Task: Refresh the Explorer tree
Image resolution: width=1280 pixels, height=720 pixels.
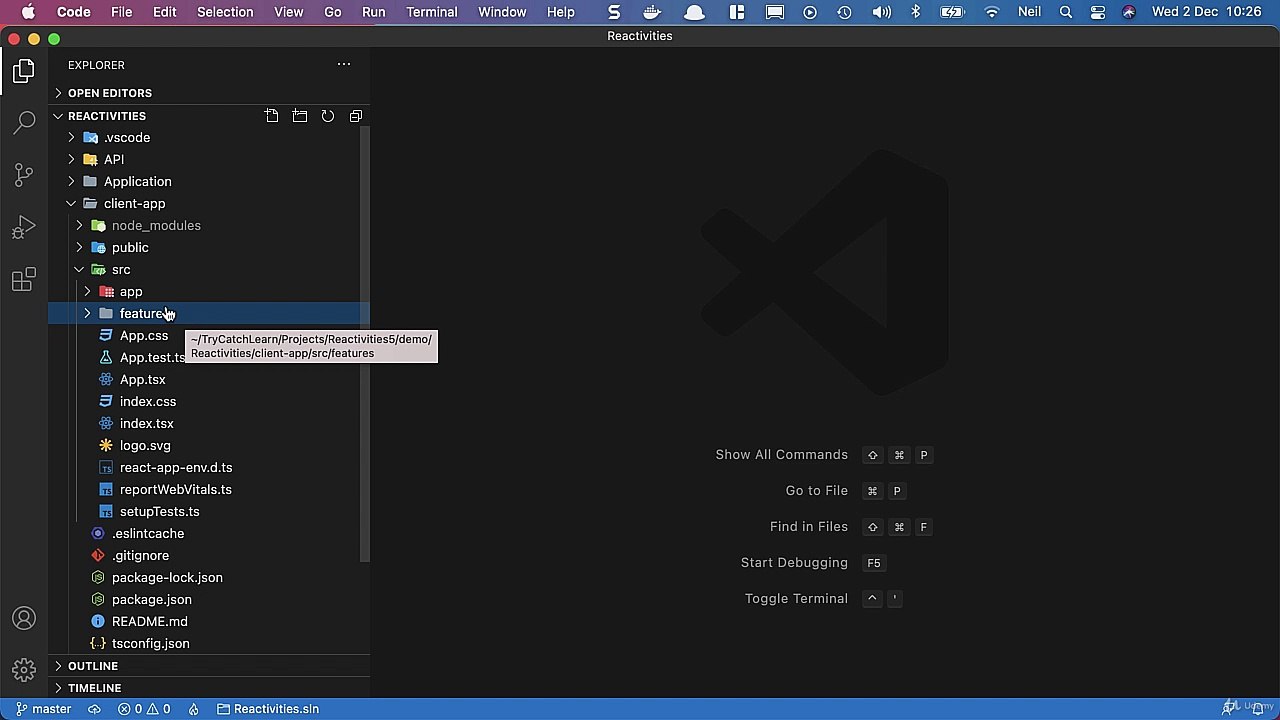Action: pos(328,116)
